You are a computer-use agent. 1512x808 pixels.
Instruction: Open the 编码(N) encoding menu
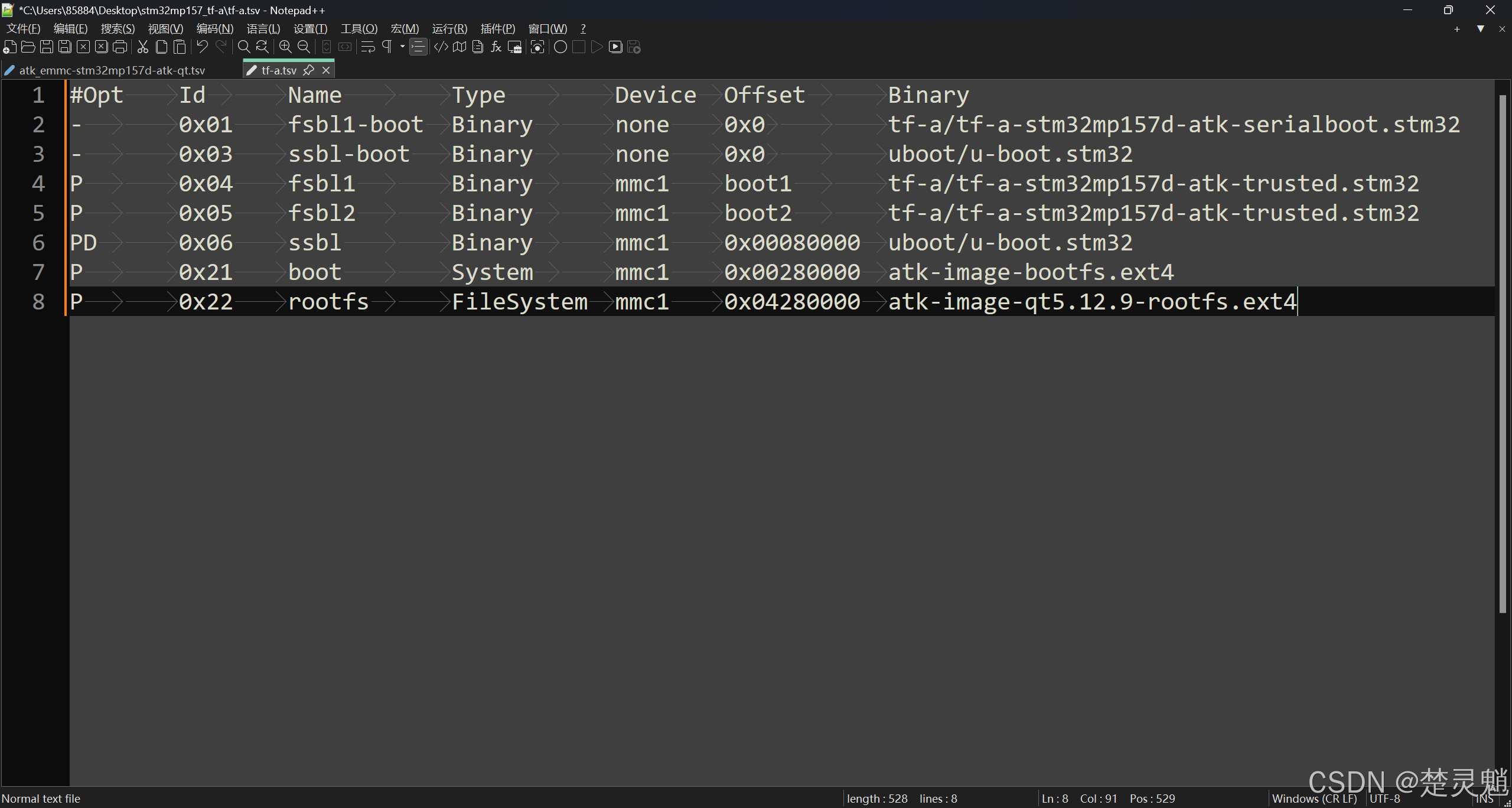tap(215, 28)
